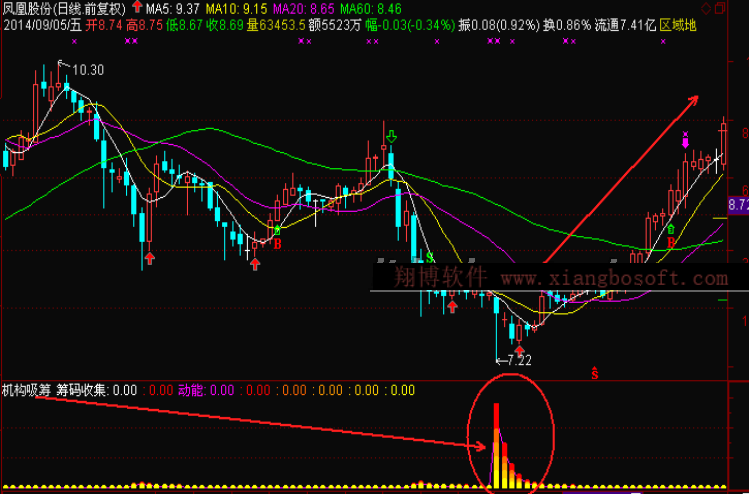This screenshot has height=494, width=749.
Task: Click the small red S marker below 7.22
Action: coord(594,373)
